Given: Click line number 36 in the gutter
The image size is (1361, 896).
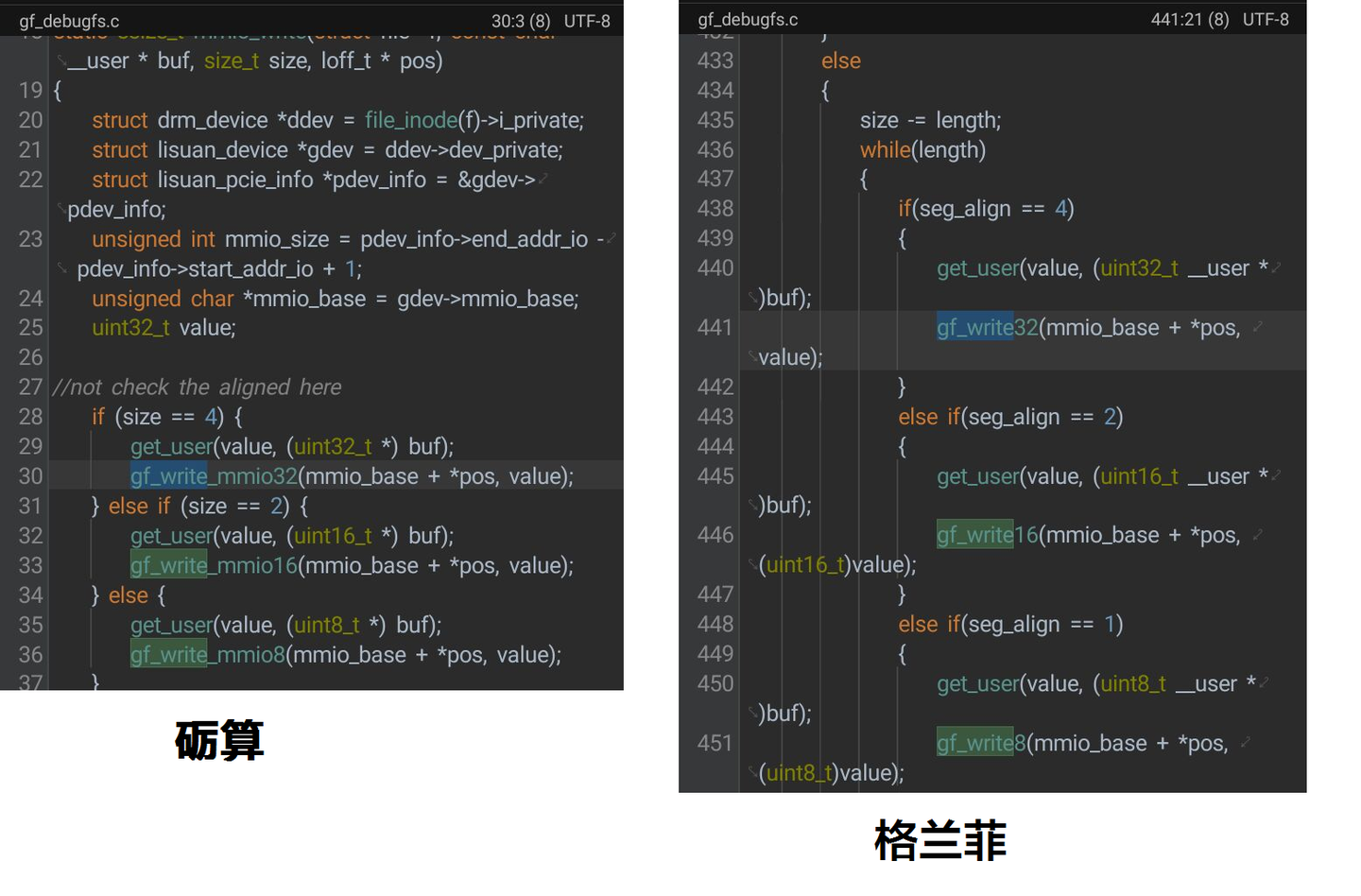Looking at the screenshot, I should pyautogui.click(x=30, y=655).
